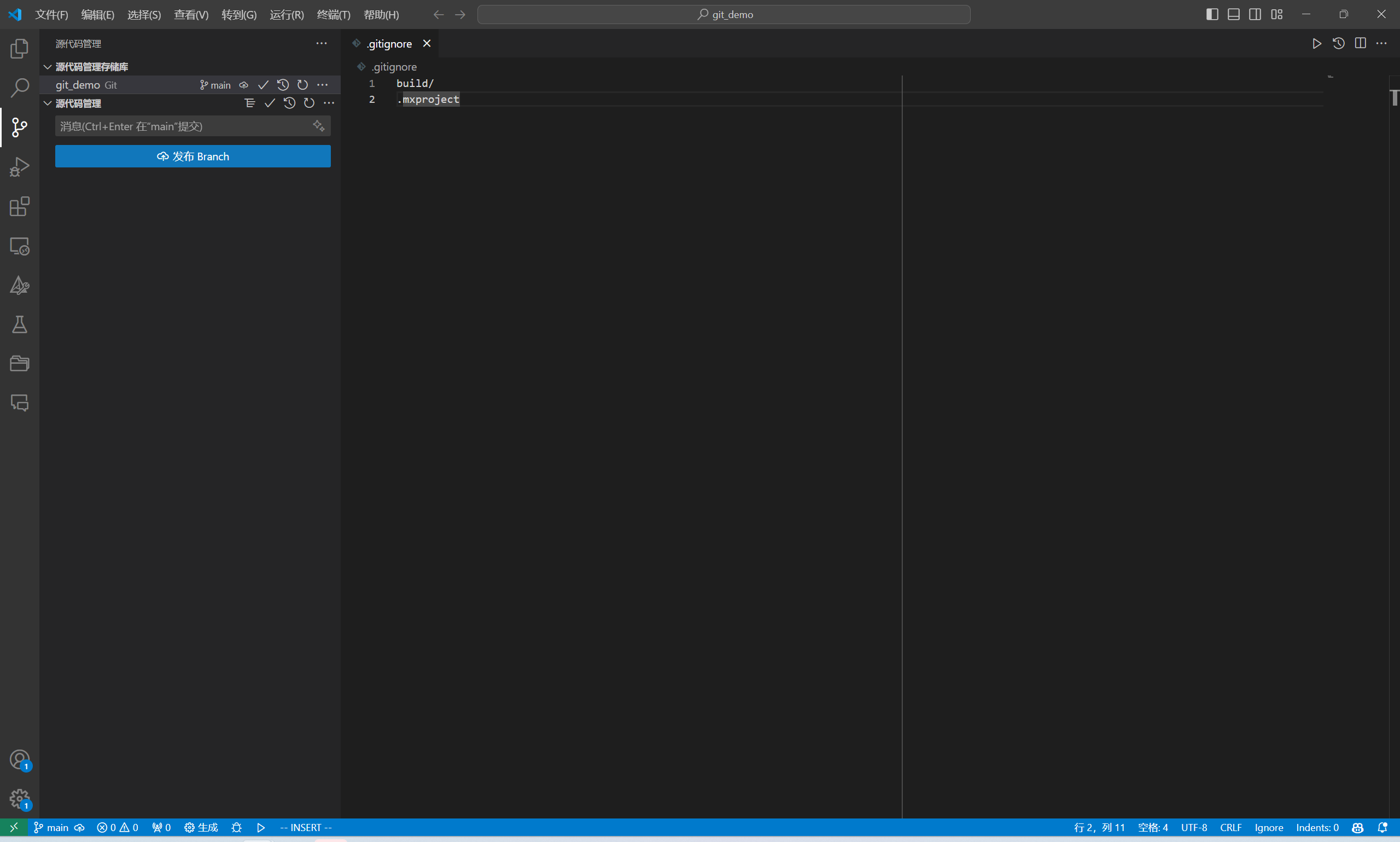Viewport: 1400px width, 842px height.
Task: Select the .gitignore editor tab
Action: coord(389,44)
